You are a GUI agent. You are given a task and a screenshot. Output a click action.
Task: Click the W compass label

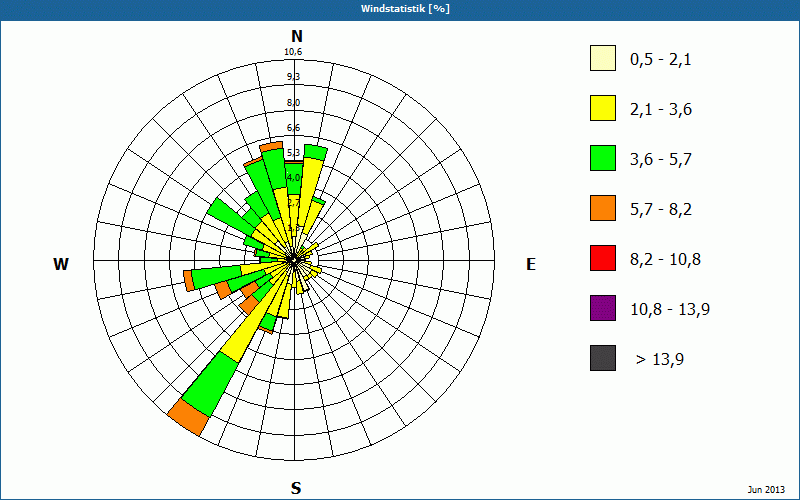coord(61,264)
